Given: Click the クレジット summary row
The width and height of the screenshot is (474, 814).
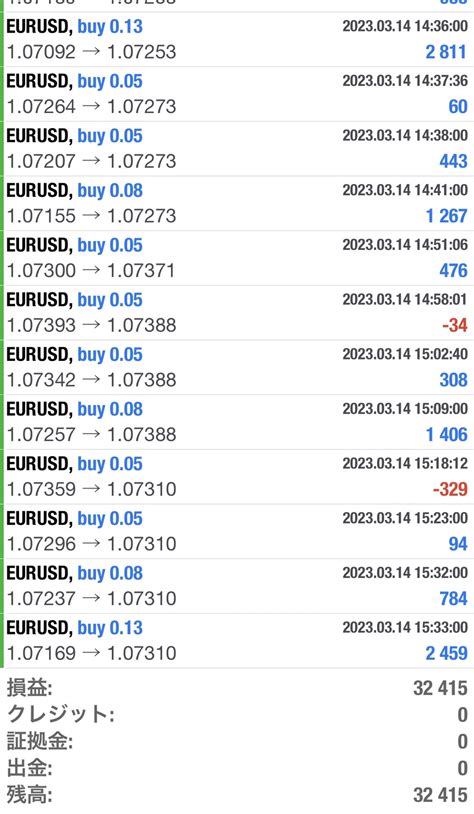Looking at the screenshot, I should (x=237, y=715).
